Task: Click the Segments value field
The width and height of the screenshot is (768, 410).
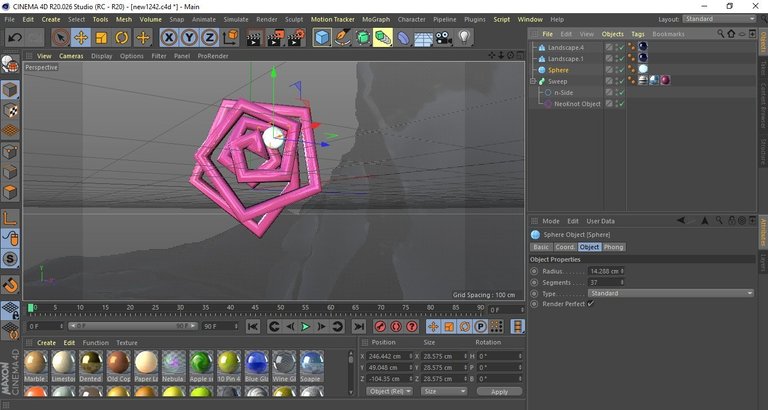Action: tap(604, 282)
